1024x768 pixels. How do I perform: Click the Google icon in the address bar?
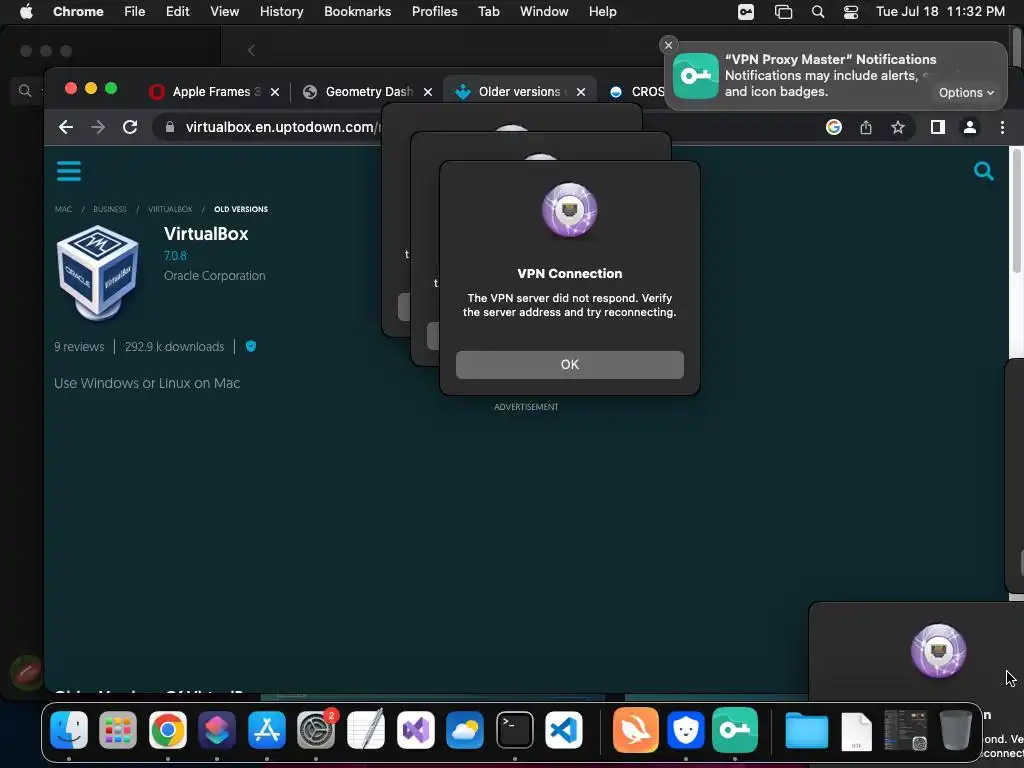[834, 127]
